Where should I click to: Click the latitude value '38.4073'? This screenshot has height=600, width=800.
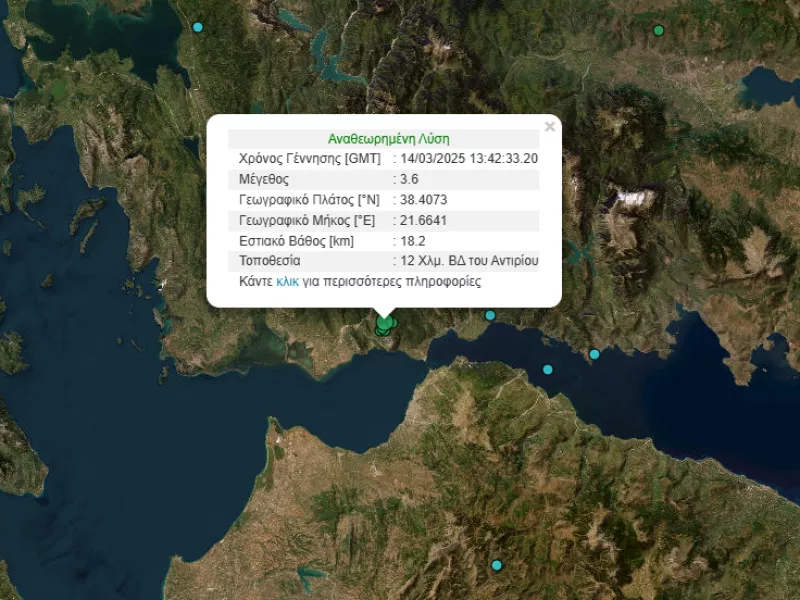(423, 199)
